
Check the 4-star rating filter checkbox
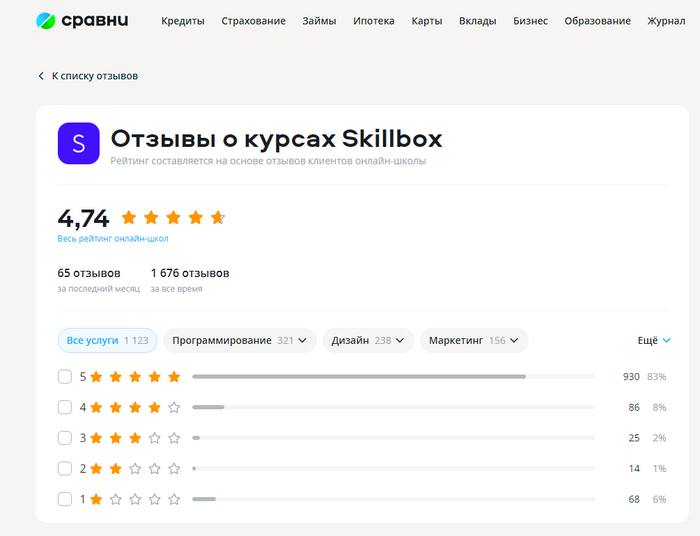coord(65,407)
